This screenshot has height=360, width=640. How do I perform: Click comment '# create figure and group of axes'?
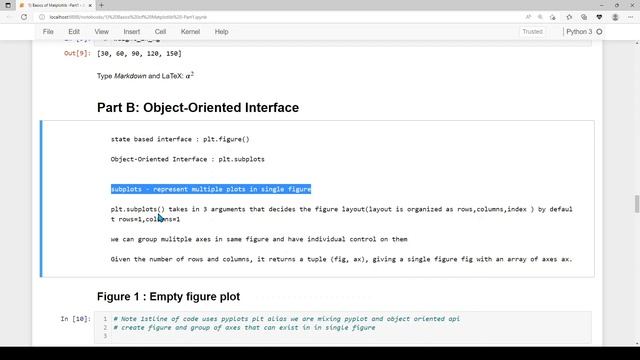point(244,327)
